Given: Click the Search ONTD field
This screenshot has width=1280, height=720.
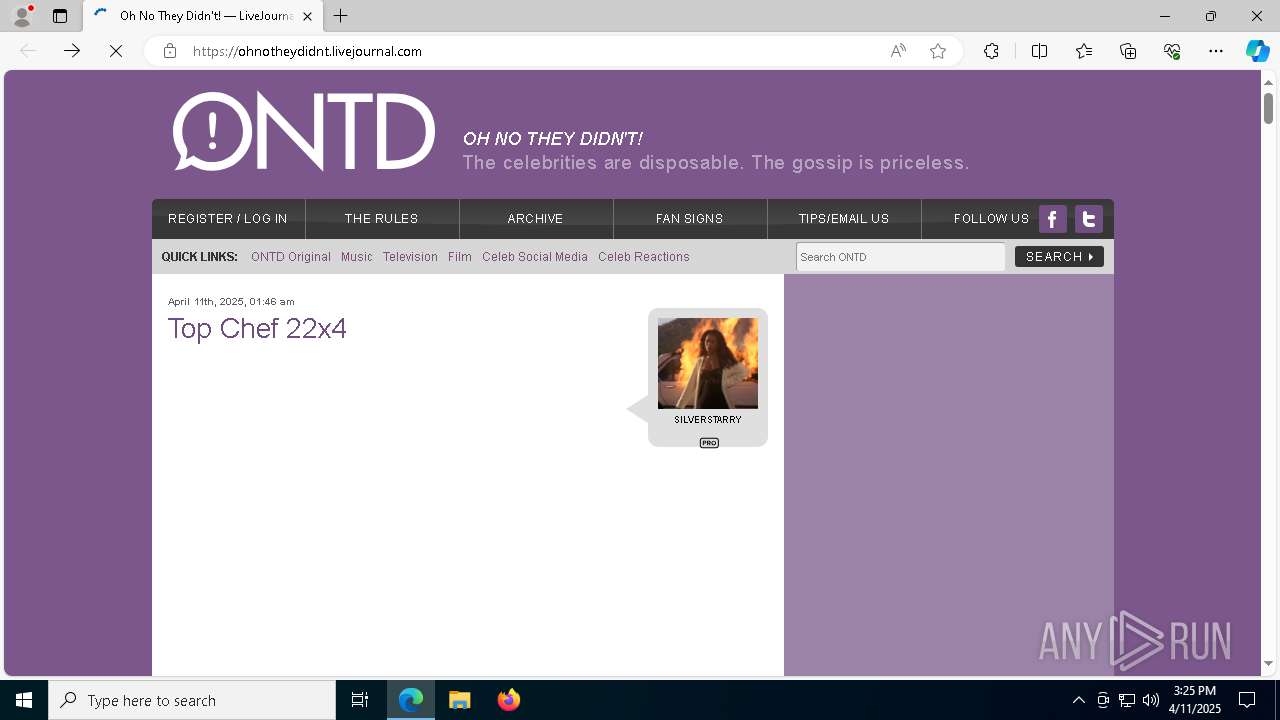Looking at the screenshot, I should click(x=901, y=257).
